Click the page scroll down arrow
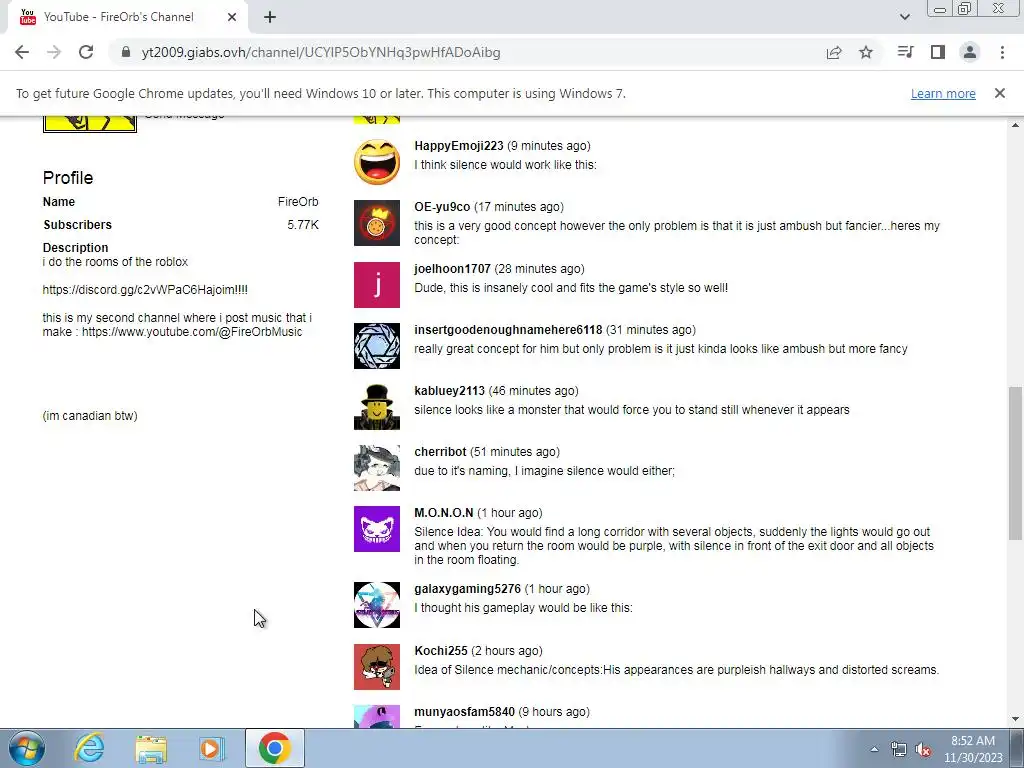Screen dimensions: 1024x768 coord(1016,719)
